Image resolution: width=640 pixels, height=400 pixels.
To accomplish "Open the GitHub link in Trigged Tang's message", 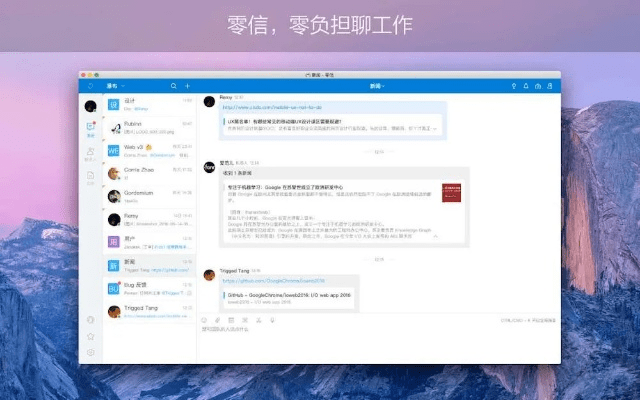I will (x=272, y=281).
